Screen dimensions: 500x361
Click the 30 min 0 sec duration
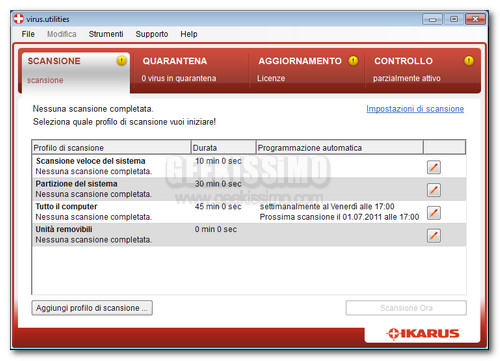tap(218, 184)
